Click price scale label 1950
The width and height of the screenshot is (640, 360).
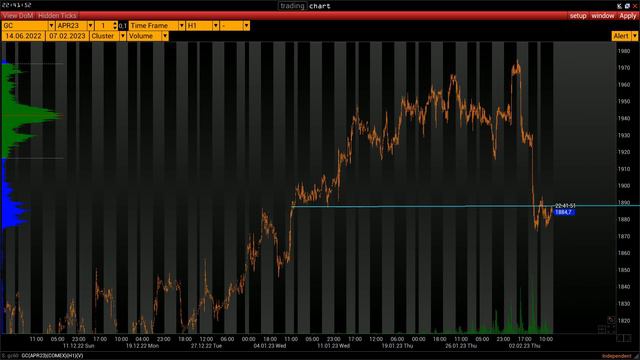tap(624, 101)
